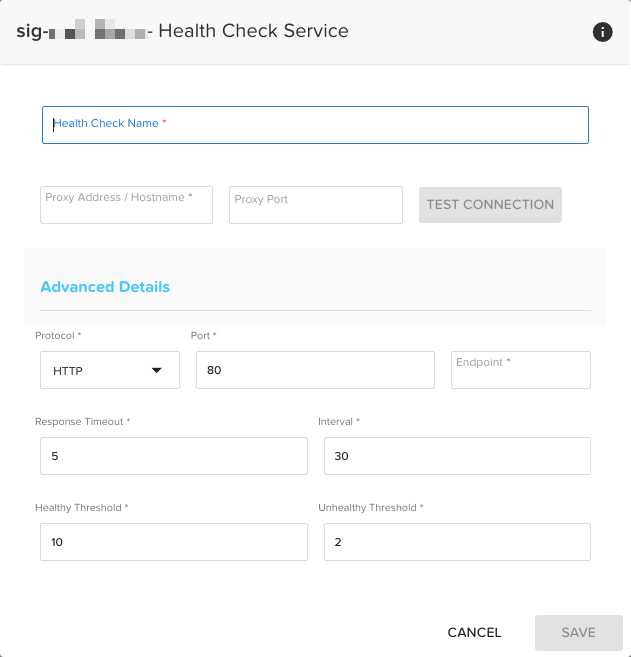Screen dimensions: 631x657
Task: Click the Health Check Service dialog title
Action: pyautogui.click(x=253, y=31)
